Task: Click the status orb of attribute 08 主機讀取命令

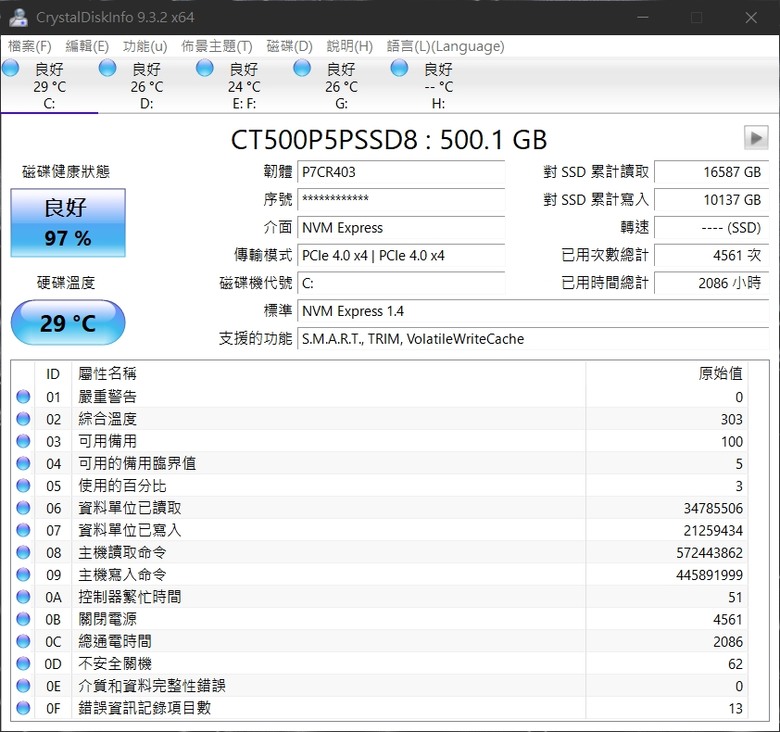Action: tap(23, 552)
